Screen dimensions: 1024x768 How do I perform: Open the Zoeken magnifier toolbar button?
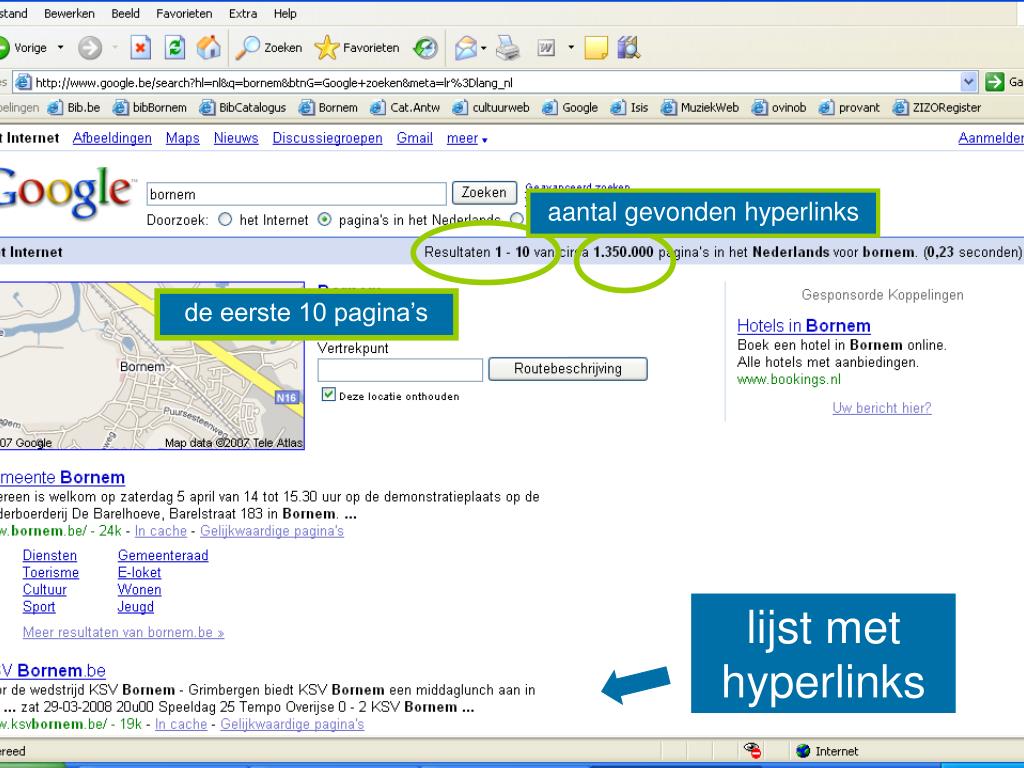click(268, 48)
